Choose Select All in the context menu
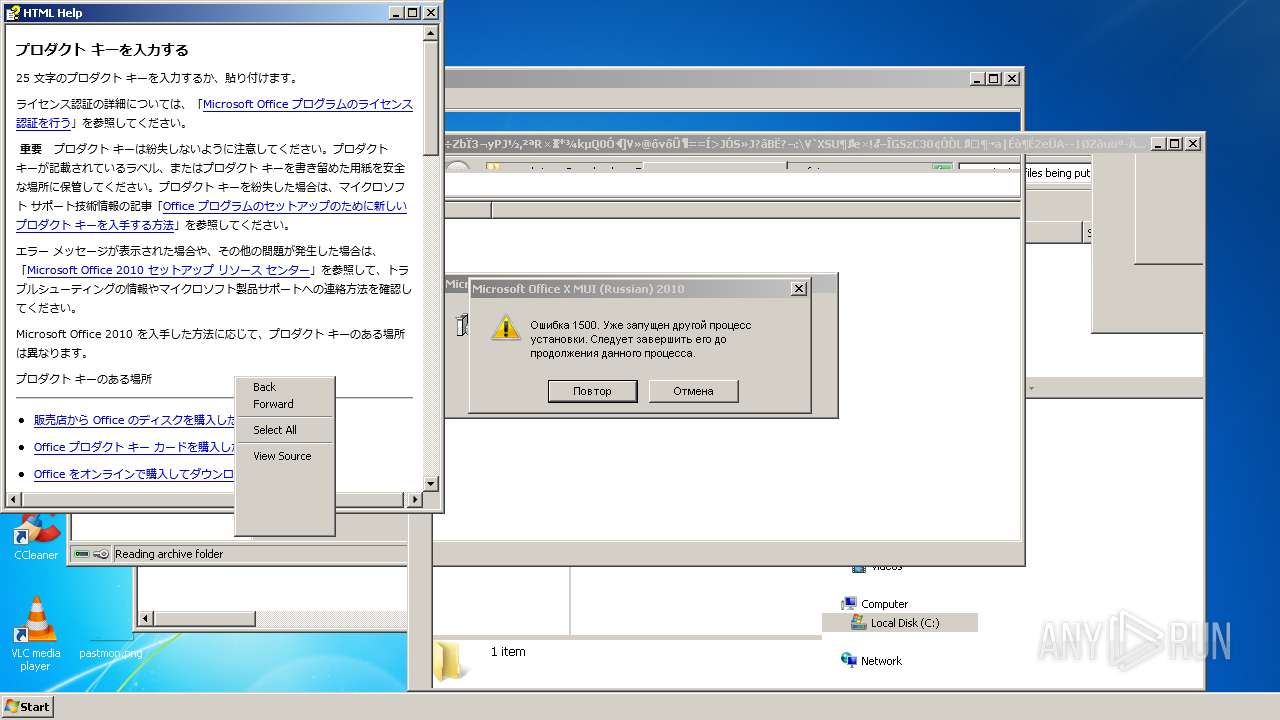Viewport: 1280px width, 720px height. (x=275, y=430)
